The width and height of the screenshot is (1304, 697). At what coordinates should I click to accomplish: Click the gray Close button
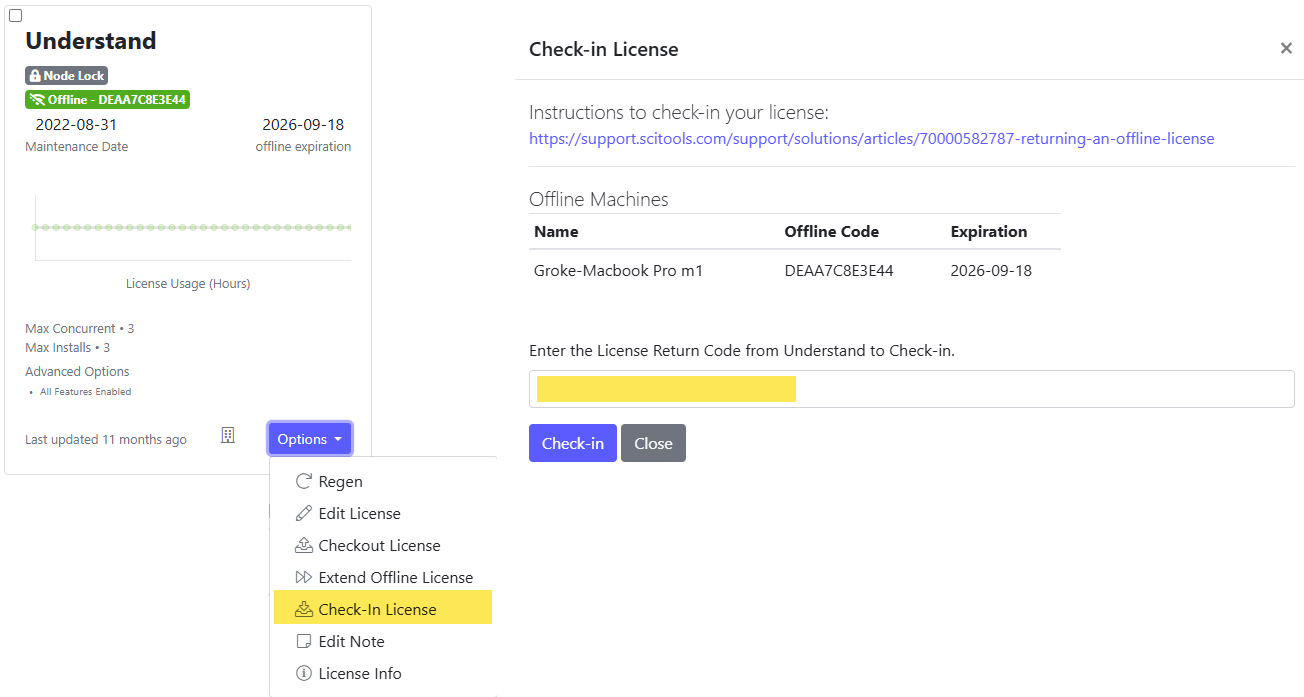point(653,443)
